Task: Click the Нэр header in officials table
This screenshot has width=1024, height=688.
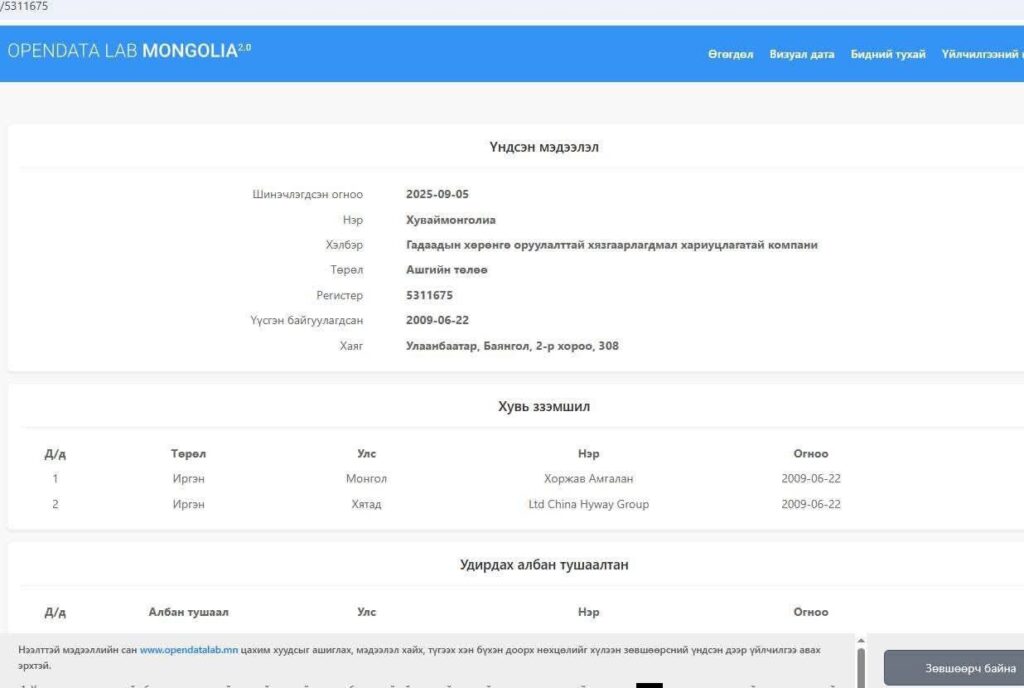Action: pyautogui.click(x=588, y=612)
